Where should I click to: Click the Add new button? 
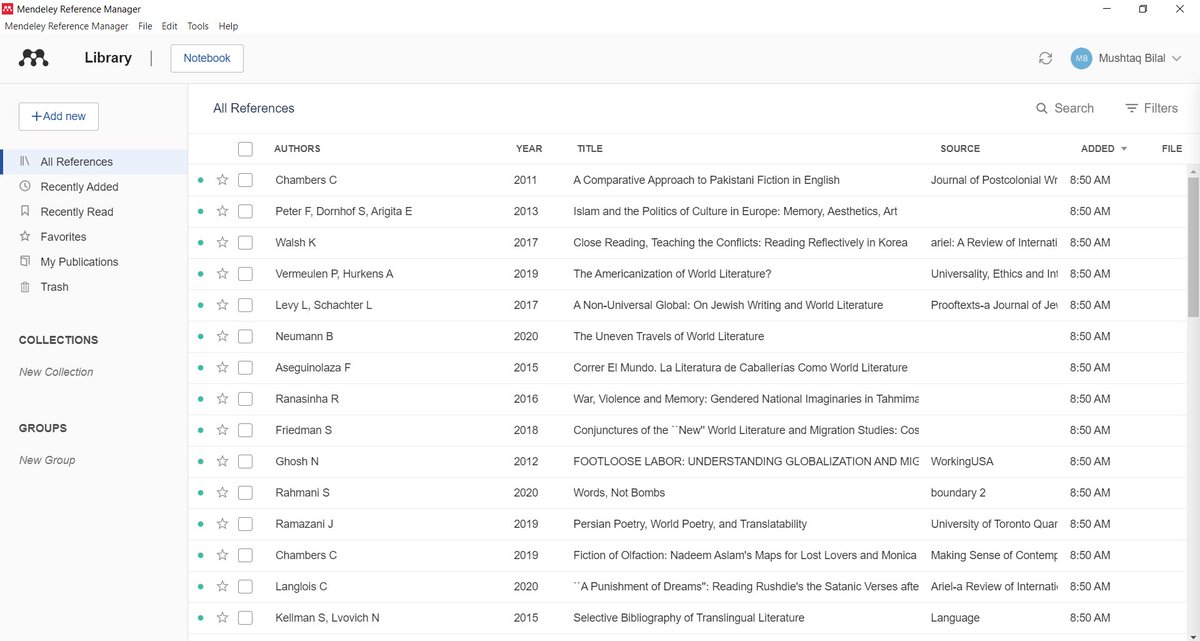[x=59, y=116]
